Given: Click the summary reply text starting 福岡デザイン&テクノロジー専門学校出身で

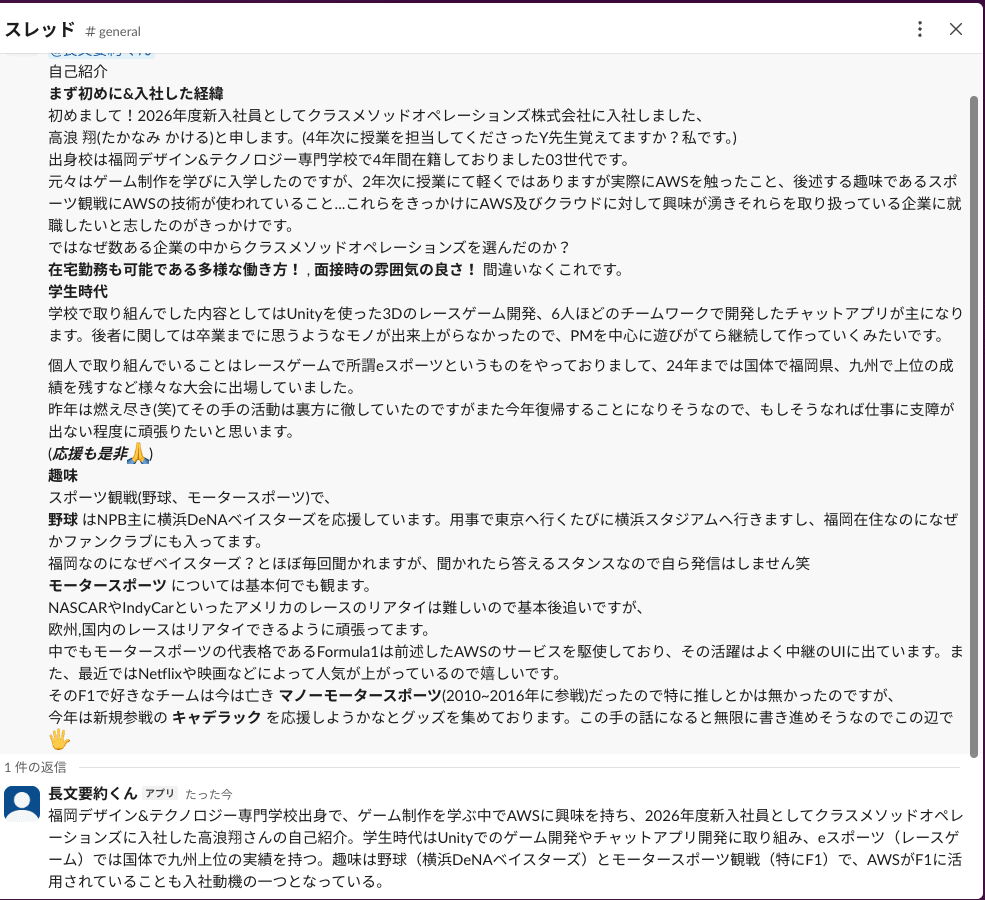Looking at the screenshot, I should [506, 848].
